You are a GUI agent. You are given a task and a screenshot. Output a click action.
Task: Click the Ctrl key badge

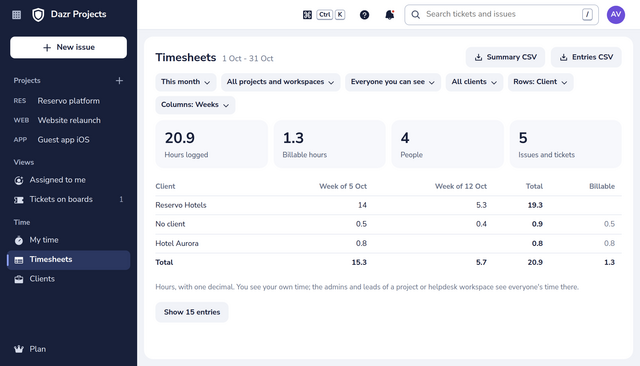[x=324, y=15]
